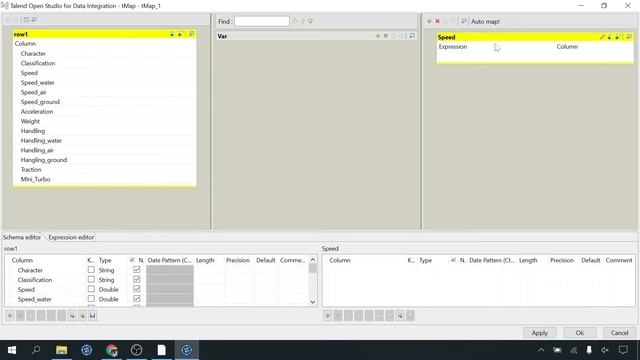Click the Expression column header in Speed table
Image resolution: width=640 pixels, height=360 pixels.
click(x=453, y=47)
